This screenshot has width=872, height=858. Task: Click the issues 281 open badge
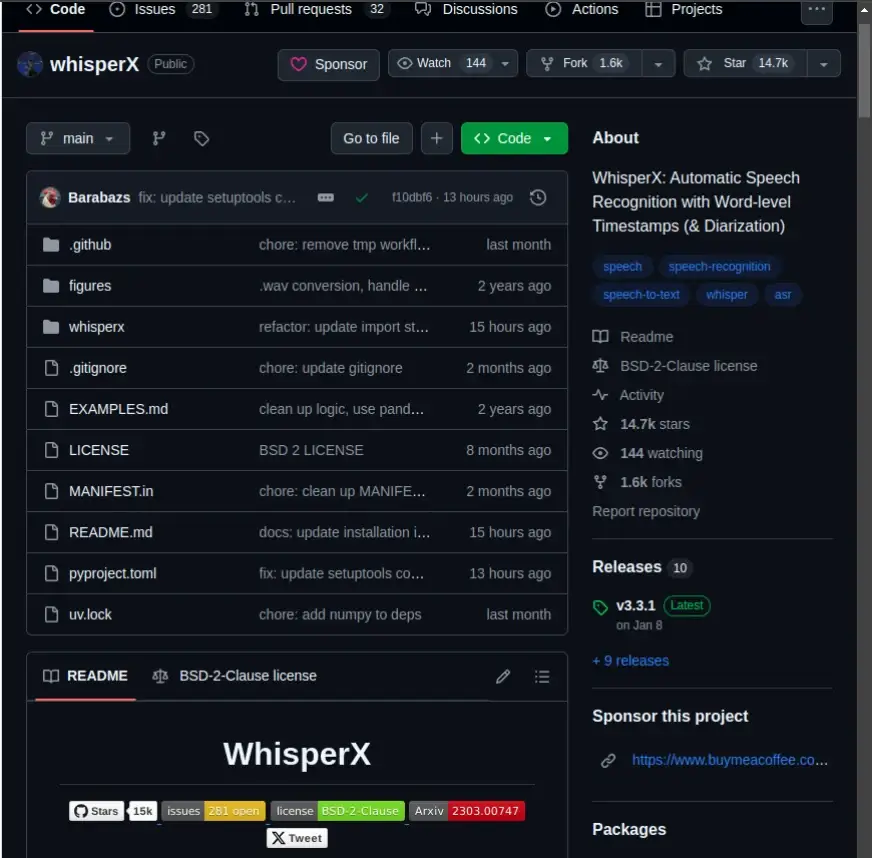pos(214,811)
